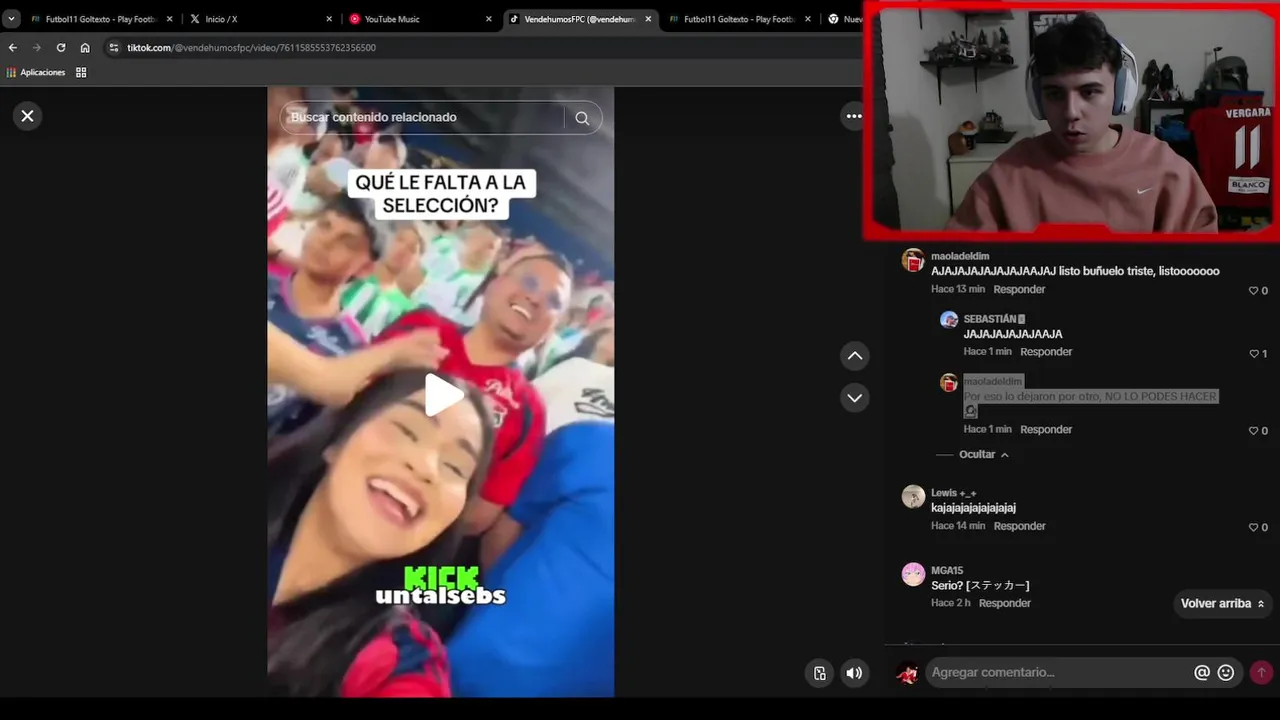This screenshot has height=720, width=1280.
Task: Close the 'Inicio / X' tab
Action: coord(329,19)
